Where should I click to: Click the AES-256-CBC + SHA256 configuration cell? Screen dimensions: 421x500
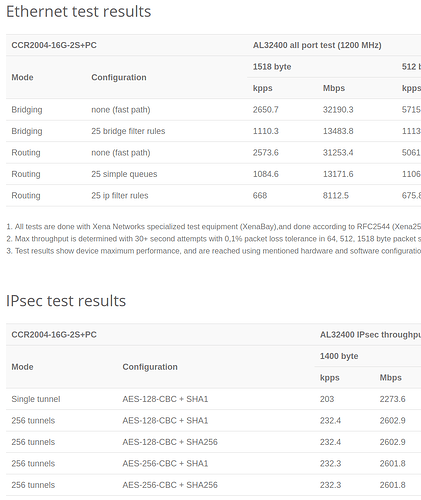[170, 485]
